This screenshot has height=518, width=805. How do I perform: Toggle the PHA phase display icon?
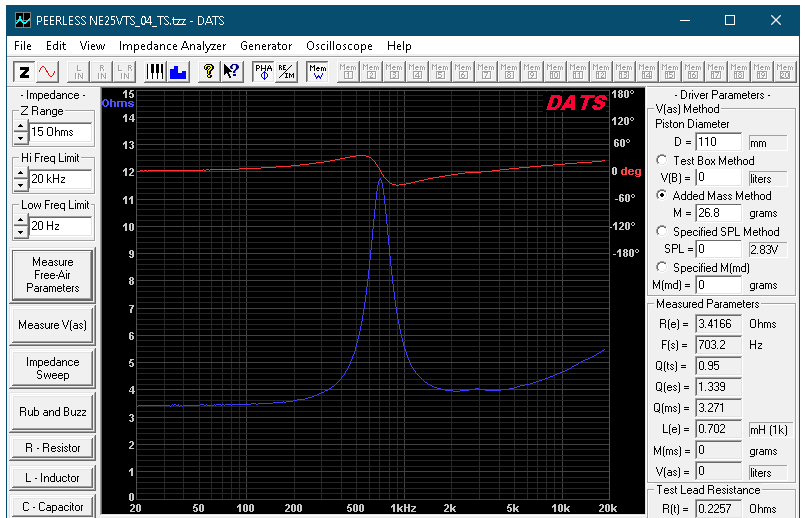click(x=264, y=72)
